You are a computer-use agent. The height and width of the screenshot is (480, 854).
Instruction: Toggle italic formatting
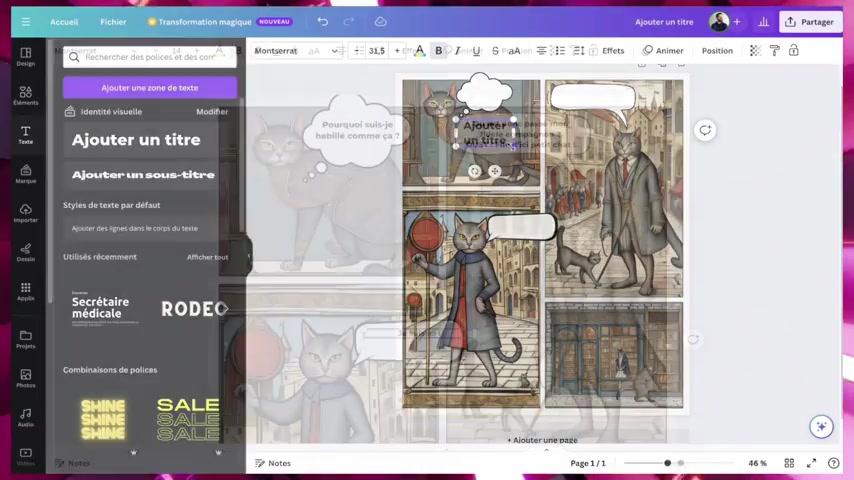tap(458, 51)
